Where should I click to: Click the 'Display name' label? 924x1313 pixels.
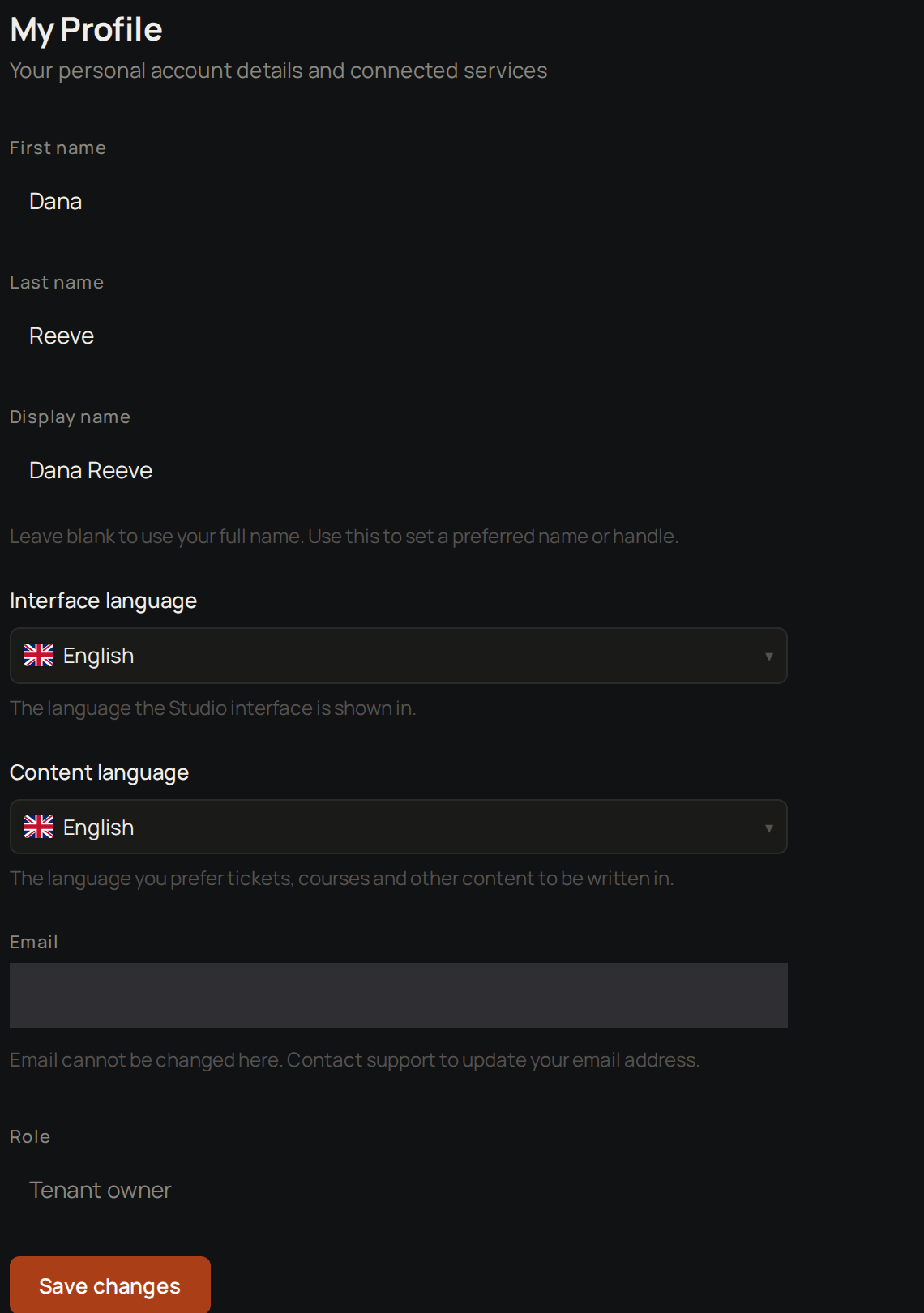click(70, 417)
